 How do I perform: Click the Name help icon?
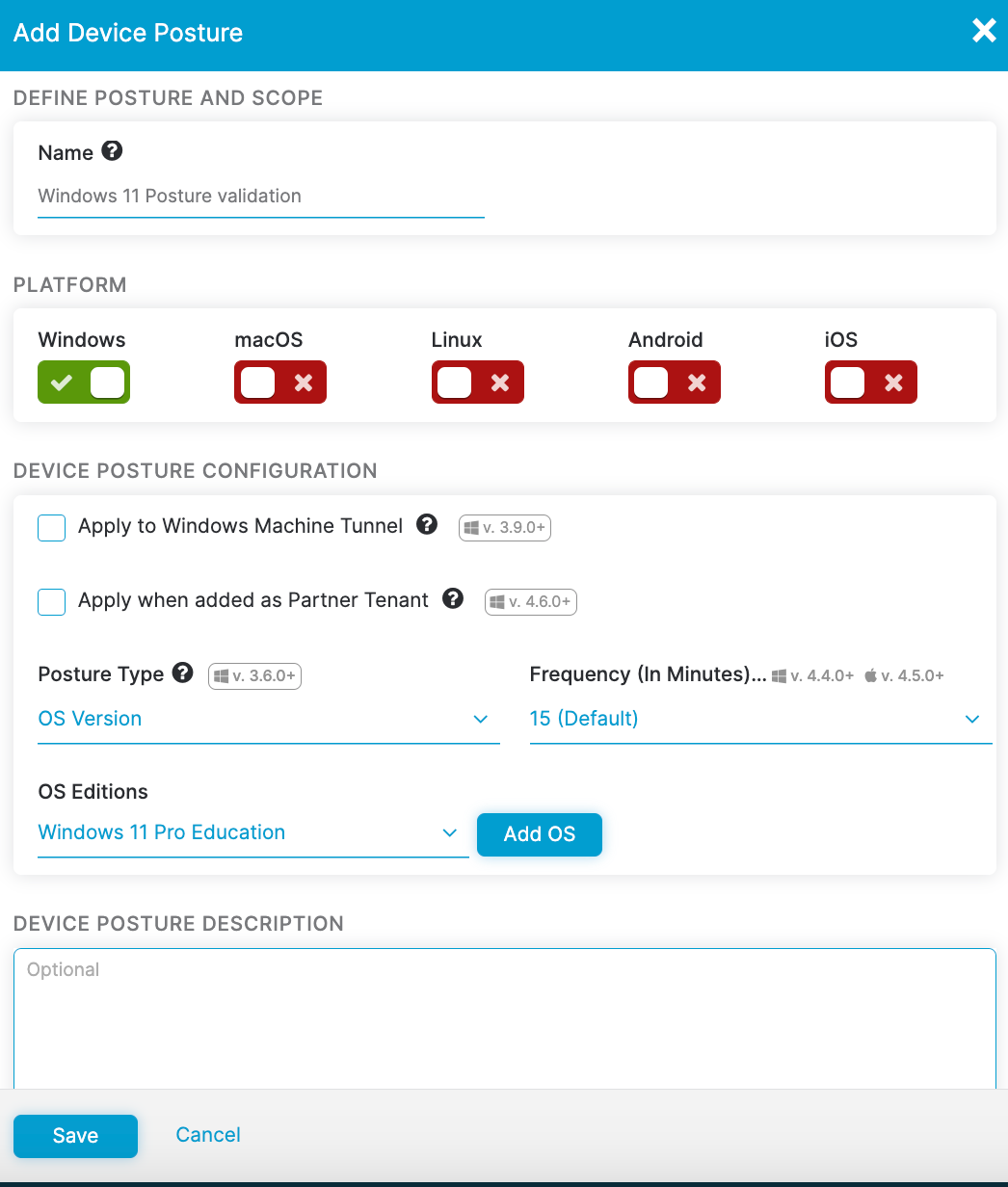click(x=113, y=150)
